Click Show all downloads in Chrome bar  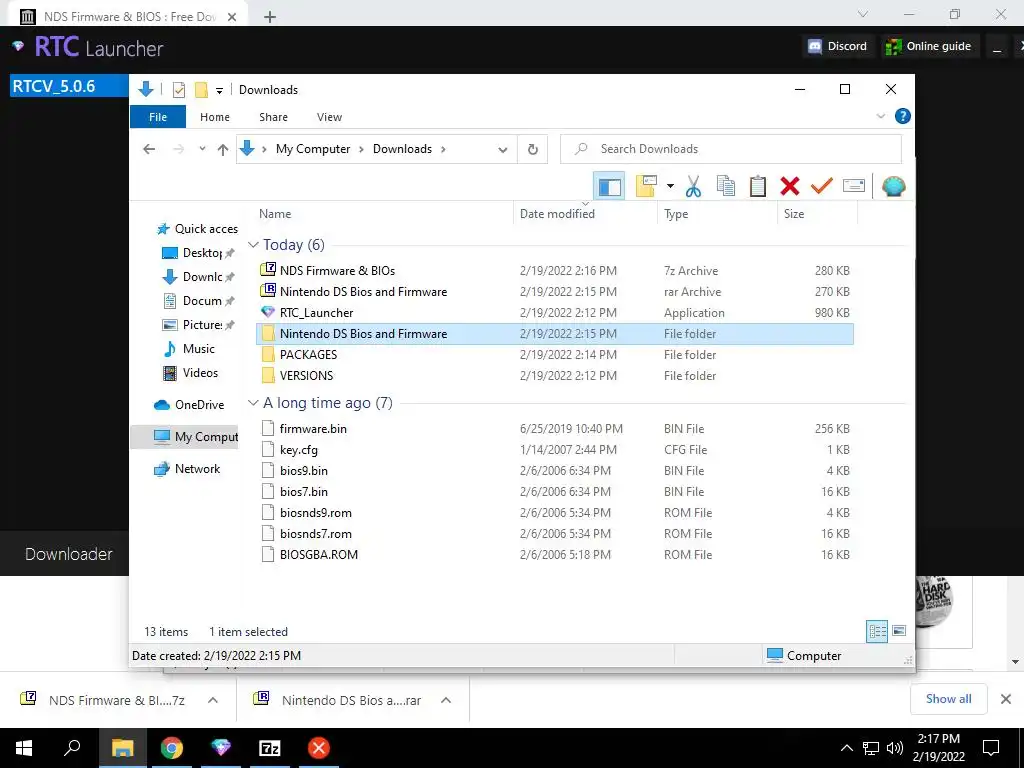pyautogui.click(x=948, y=699)
